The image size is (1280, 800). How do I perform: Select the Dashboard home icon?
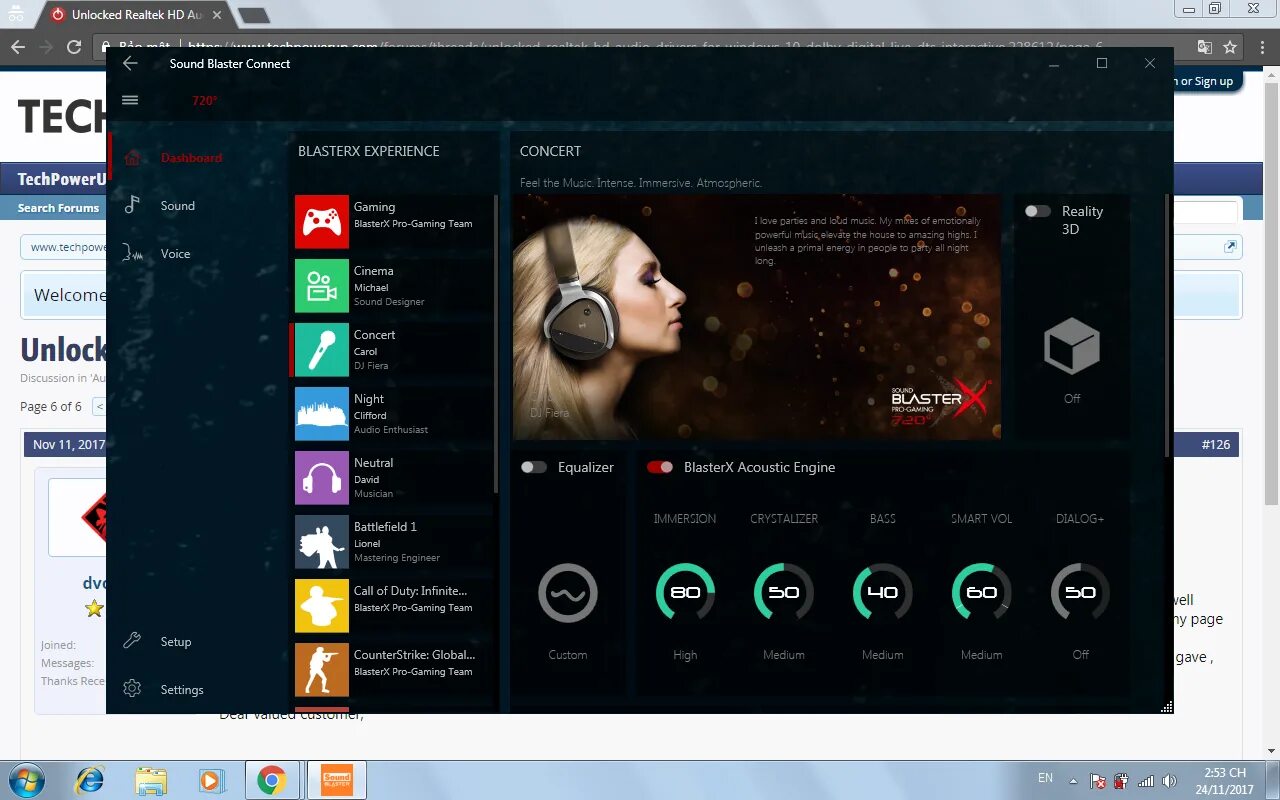(x=132, y=158)
